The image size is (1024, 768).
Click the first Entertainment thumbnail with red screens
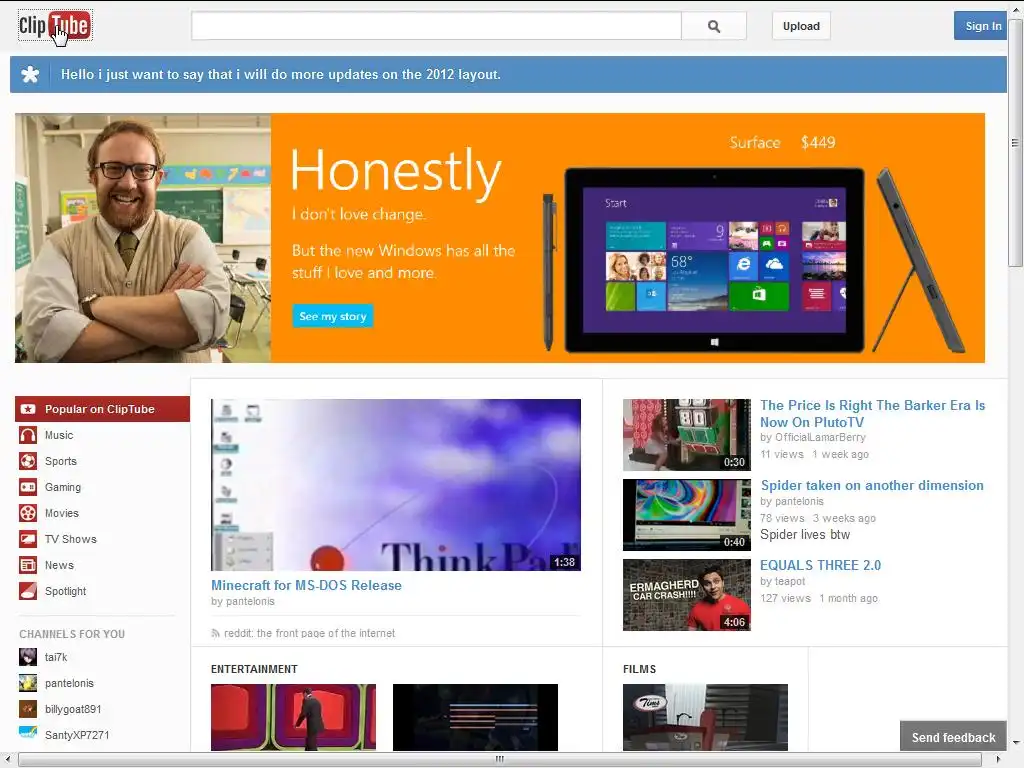(x=293, y=717)
